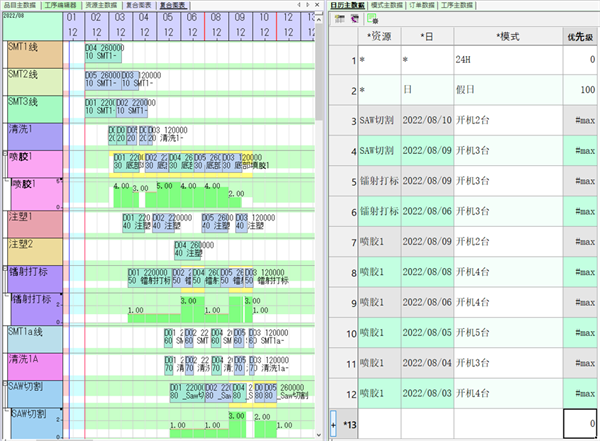Image resolution: width=600 pixels, height=441 pixels.
Task: Click the D04 260000 bar on SMT1线
Action: [x=103, y=52]
